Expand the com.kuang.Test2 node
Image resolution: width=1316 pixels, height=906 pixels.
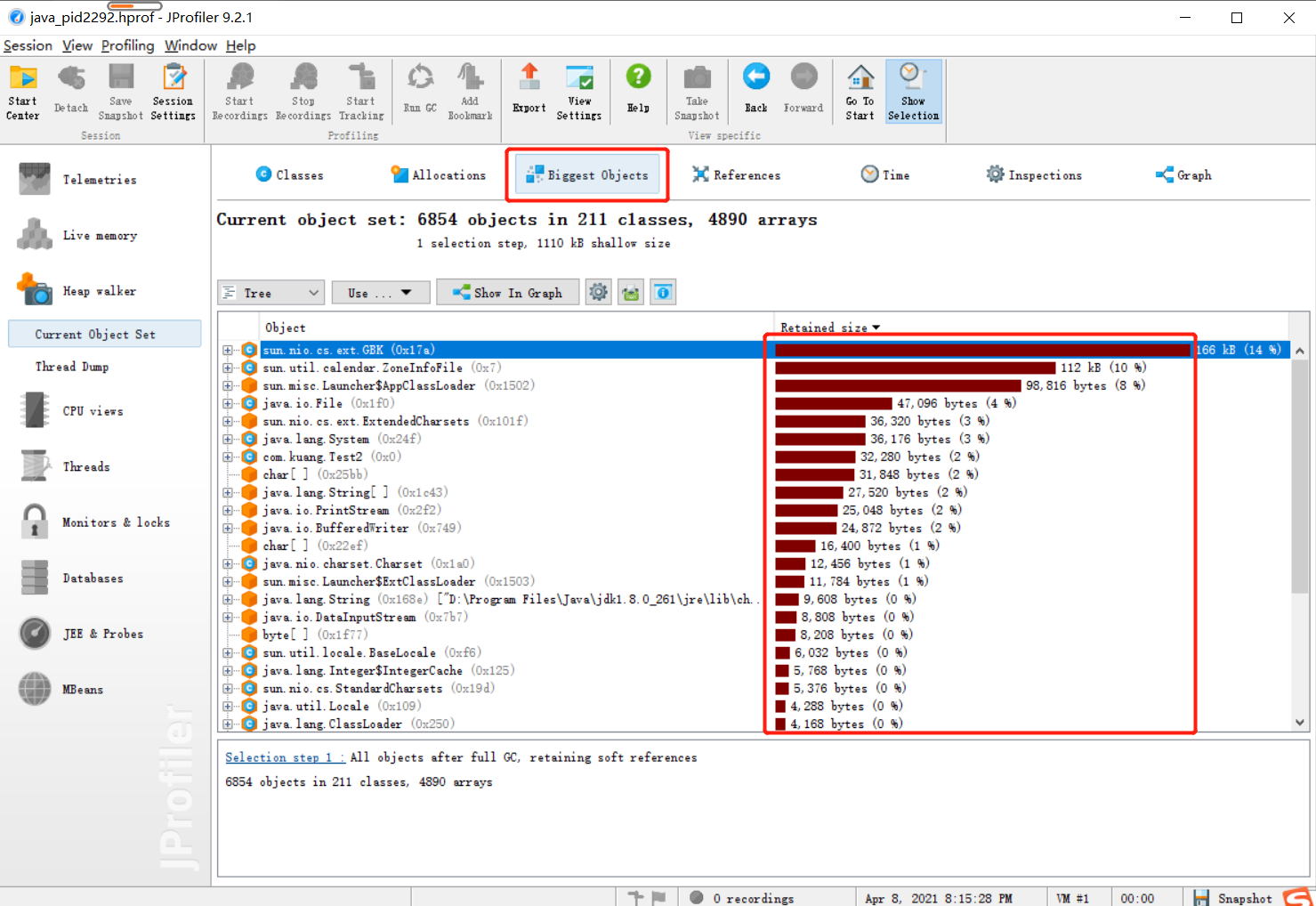click(x=228, y=457)
